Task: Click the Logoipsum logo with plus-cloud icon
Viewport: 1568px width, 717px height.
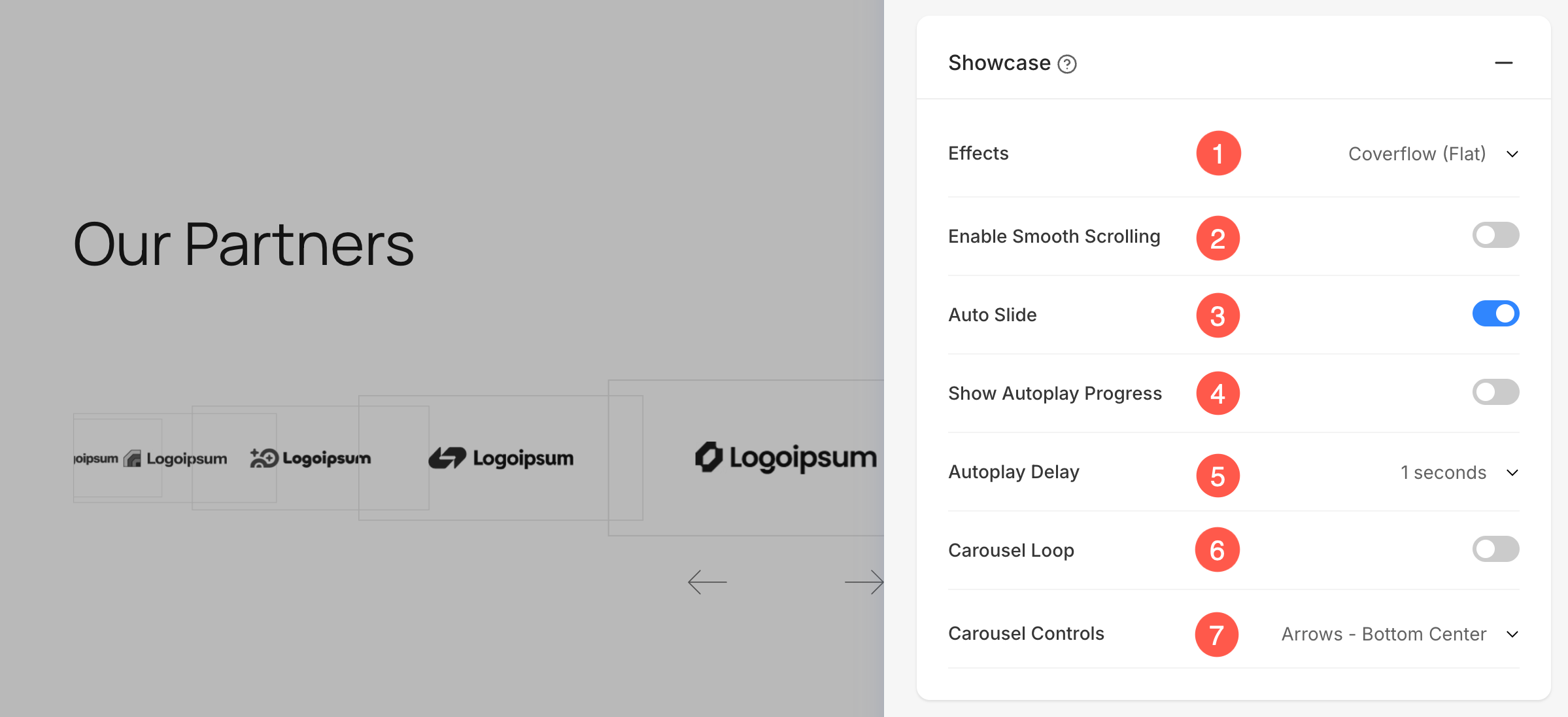Action: (x=310, y=458)
